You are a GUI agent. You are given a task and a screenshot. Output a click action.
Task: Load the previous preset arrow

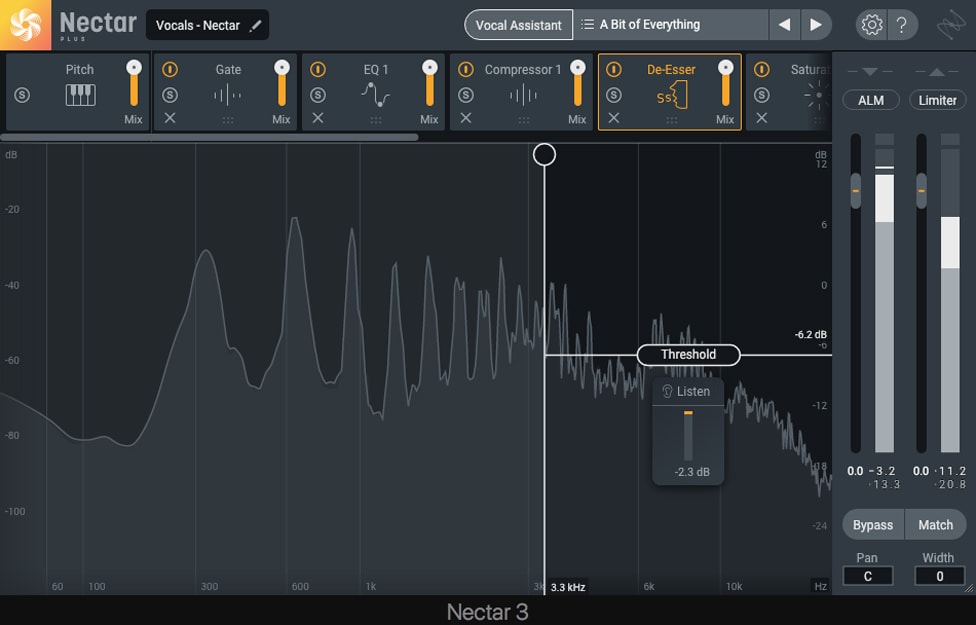click(x=784, y=25)
